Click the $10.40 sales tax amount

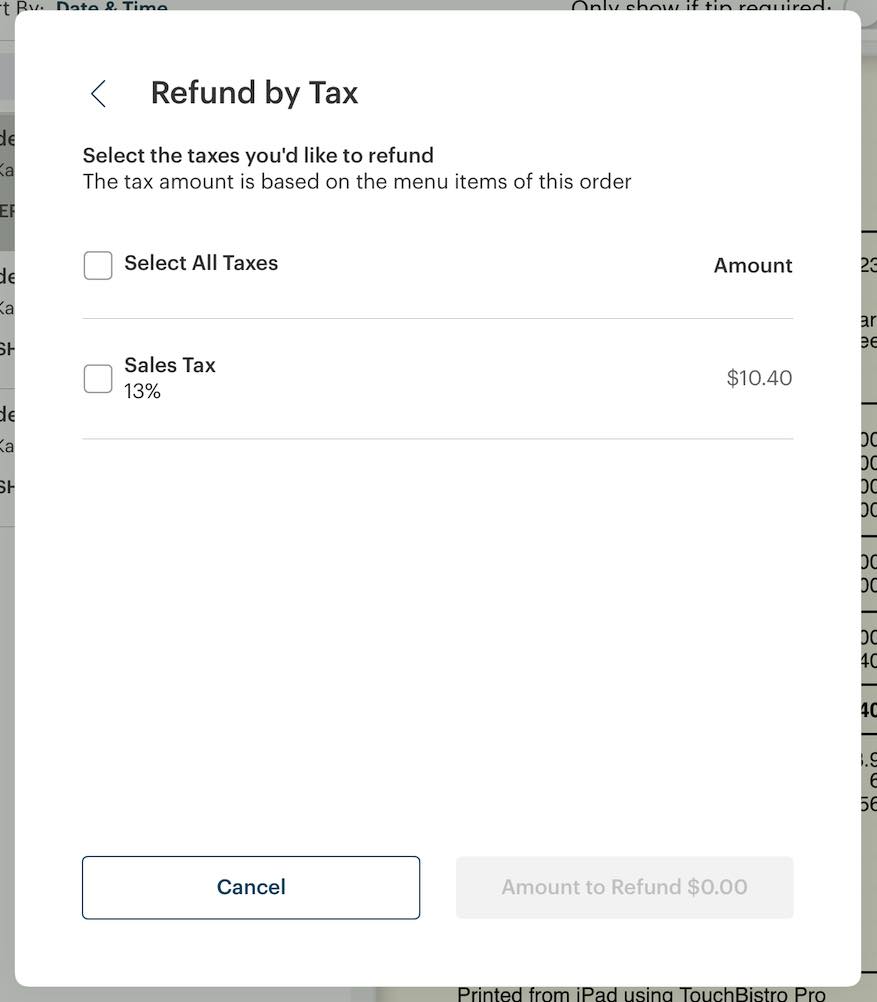759,378
